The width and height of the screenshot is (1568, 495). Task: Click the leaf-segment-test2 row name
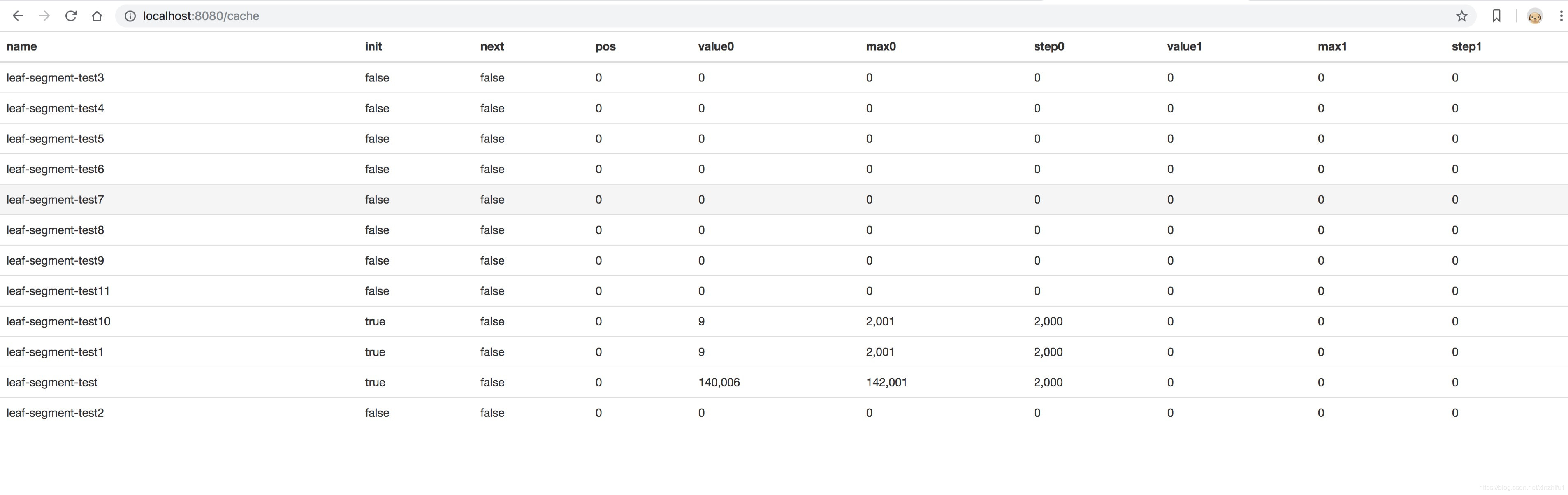pyautogui.click(x=56, y=413)
